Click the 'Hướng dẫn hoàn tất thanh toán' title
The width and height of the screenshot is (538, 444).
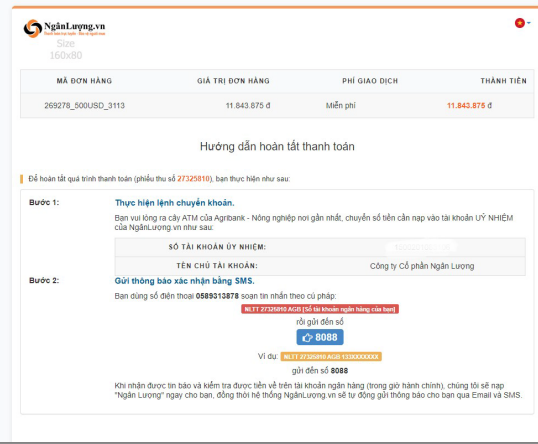tap(277, 147)
